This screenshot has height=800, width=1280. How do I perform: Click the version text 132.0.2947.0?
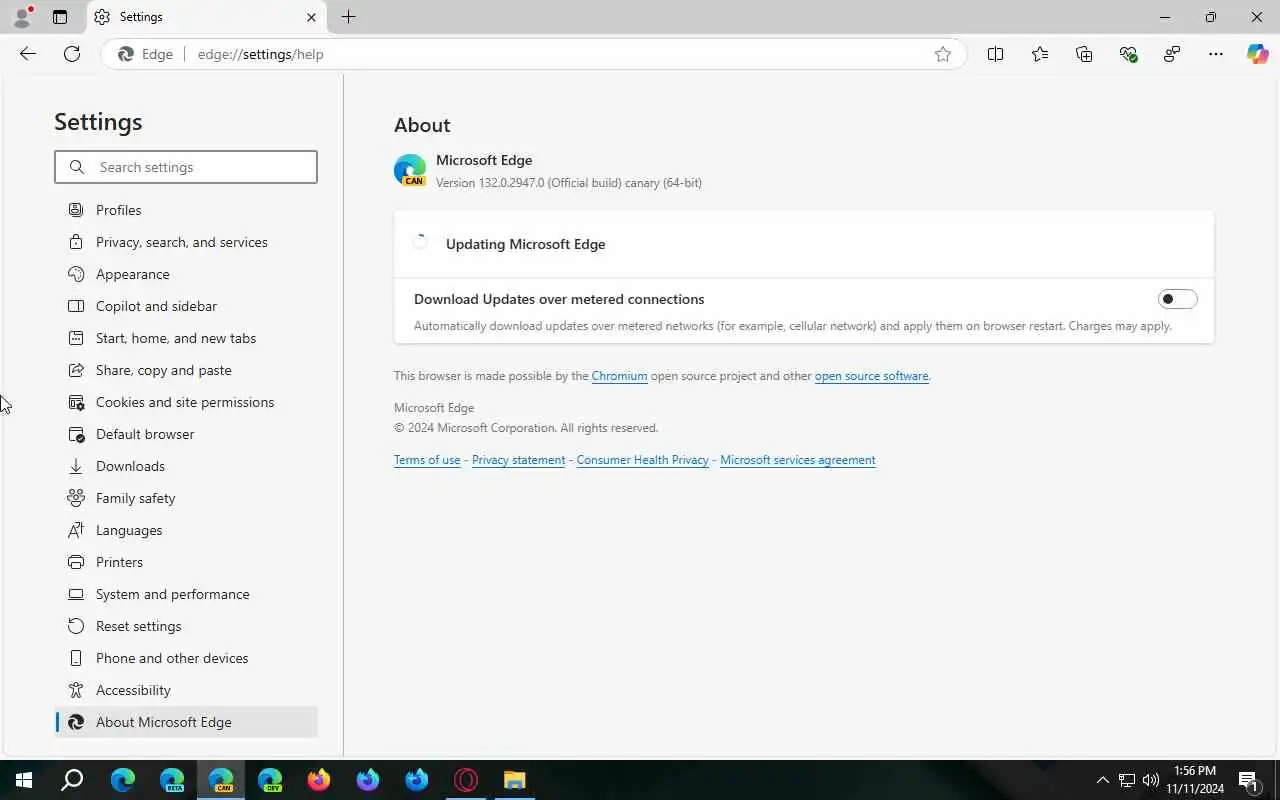(x=511, y=183)
